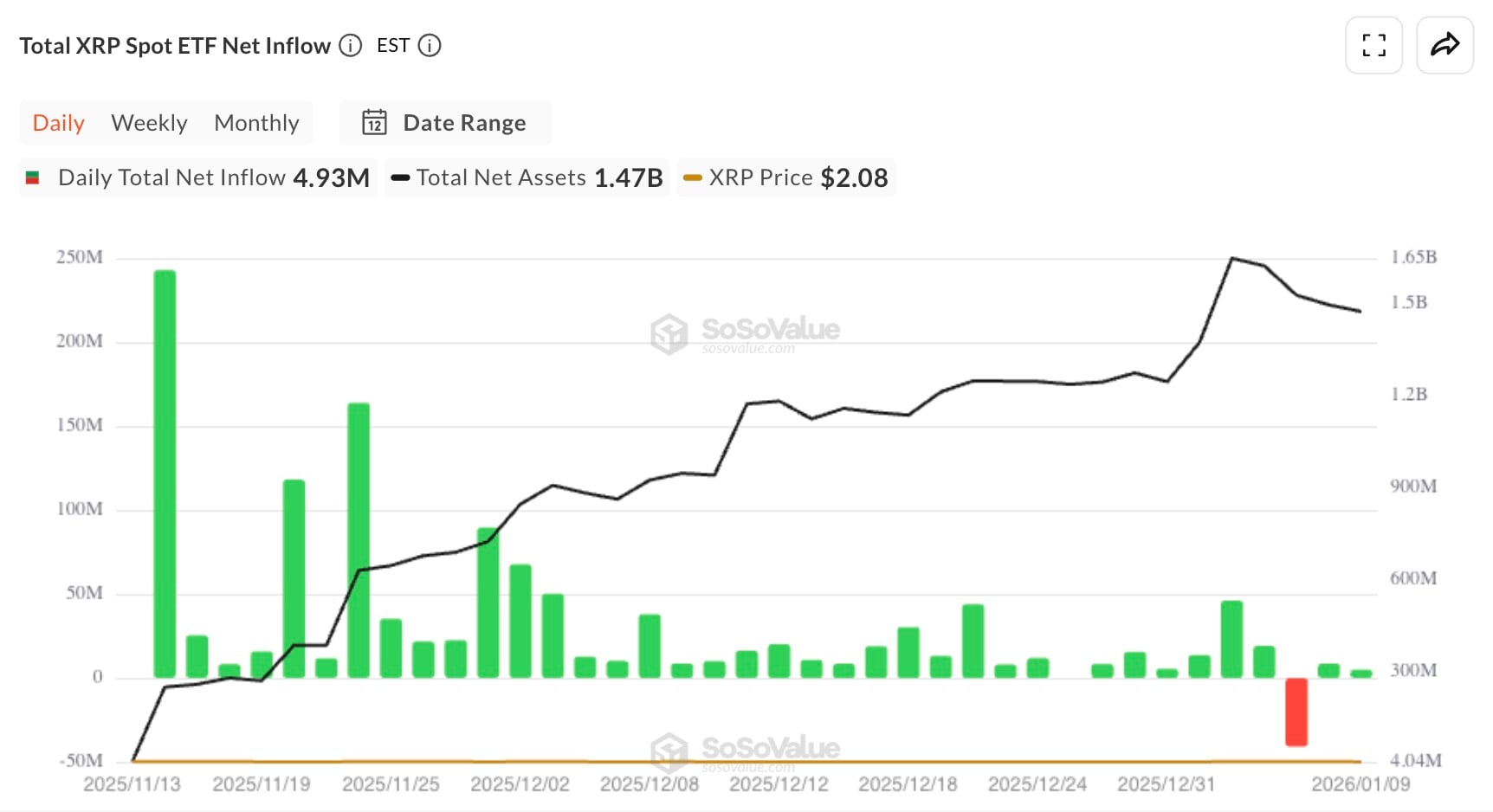Click the SoSoValue watermark logo in chart
The width and height of the screenshot is (1493, 812).
669,333
